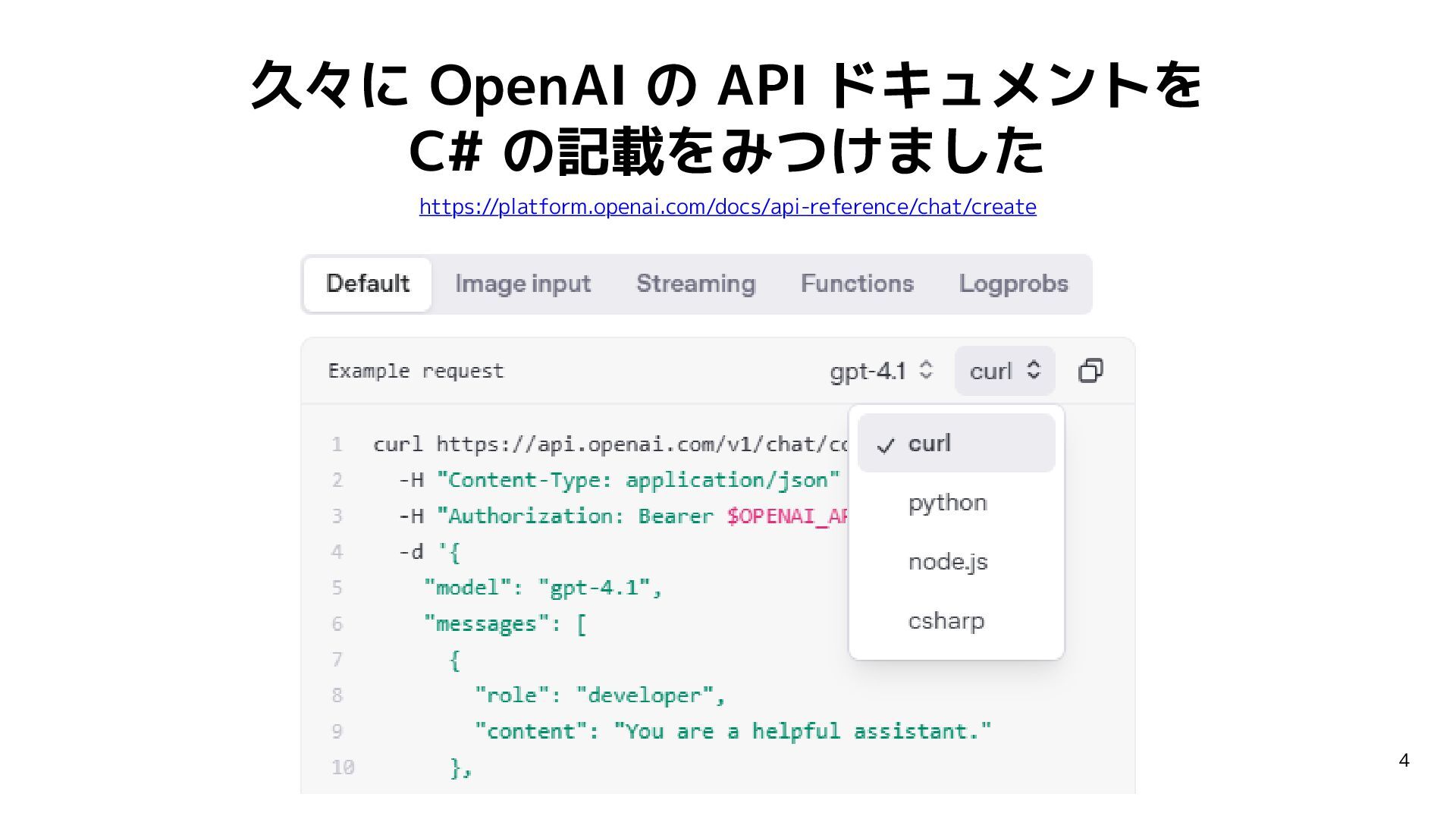1456x819 pixels.
Task: Open the Logprobs tab
Action: coord(1013,284)
